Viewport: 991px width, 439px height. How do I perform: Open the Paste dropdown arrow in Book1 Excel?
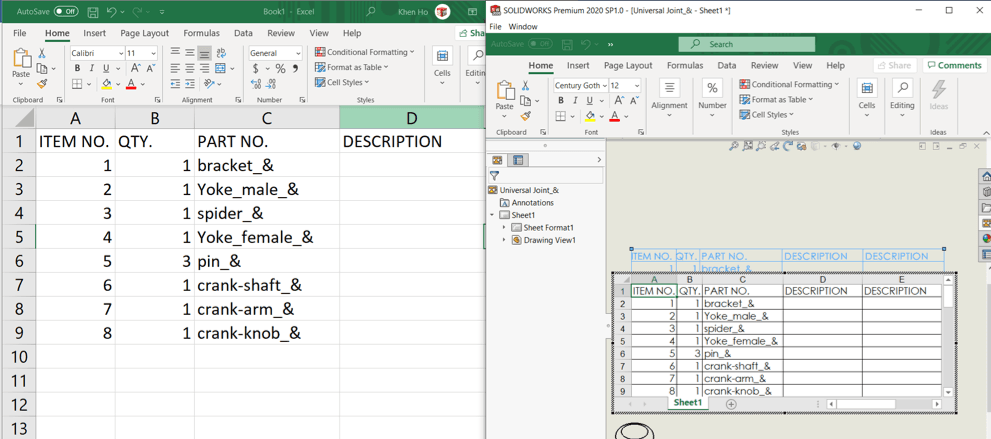(21, 83)
